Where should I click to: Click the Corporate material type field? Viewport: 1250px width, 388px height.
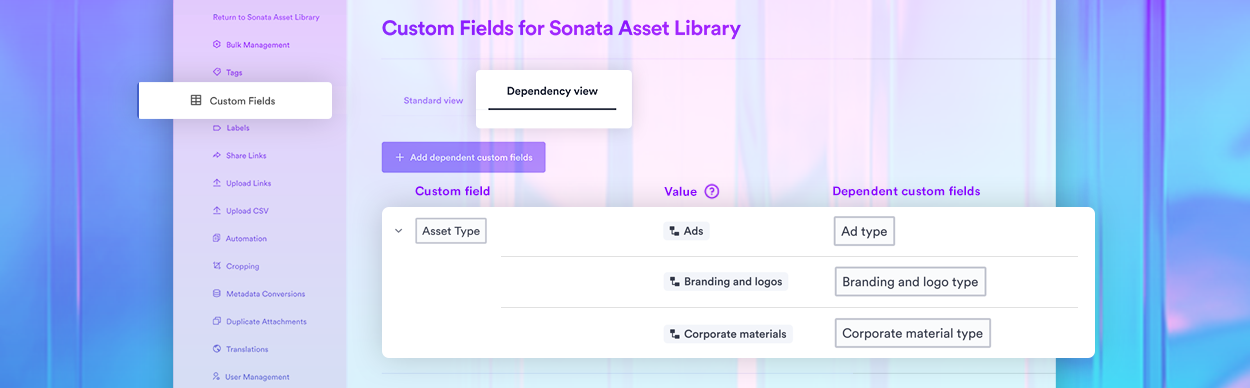912,333
